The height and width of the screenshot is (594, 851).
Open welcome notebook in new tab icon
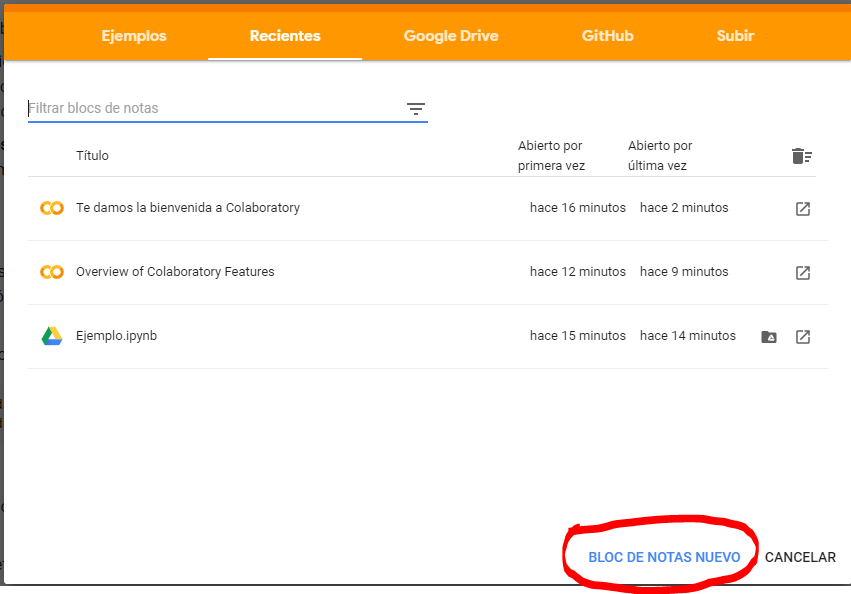(802, 209)
